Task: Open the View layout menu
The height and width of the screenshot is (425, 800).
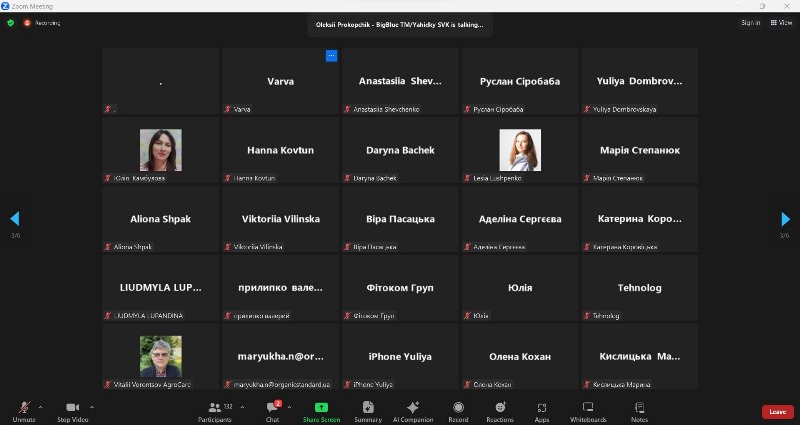Action: coord(779,22)
